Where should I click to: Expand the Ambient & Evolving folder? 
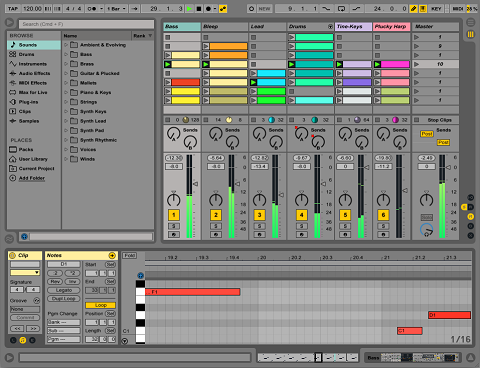(x=66, y=45)
